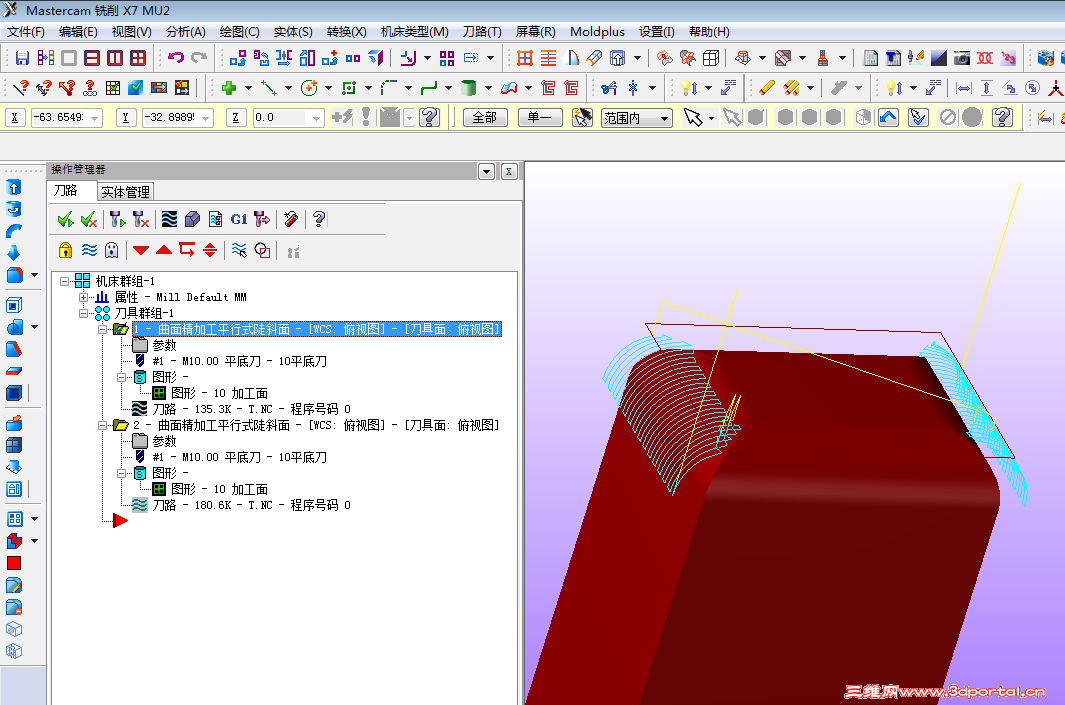
Task: Toggle only display selected toolpaths
Action: coord(239,251)
